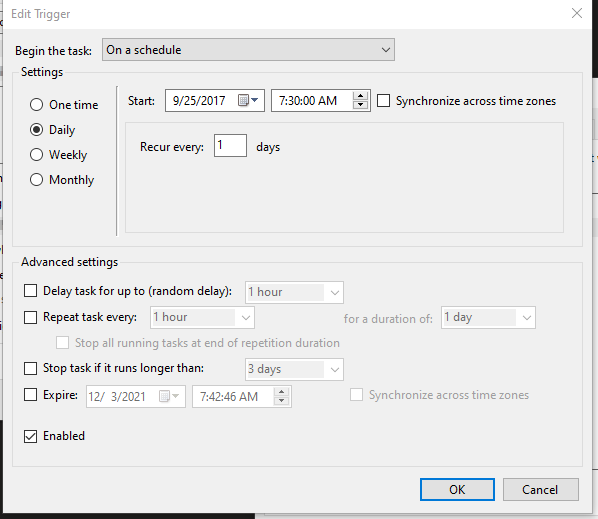Select the One time radio option
Viewport: 598px width, 519px height.
pyautogui.click(x=36, y=104)
